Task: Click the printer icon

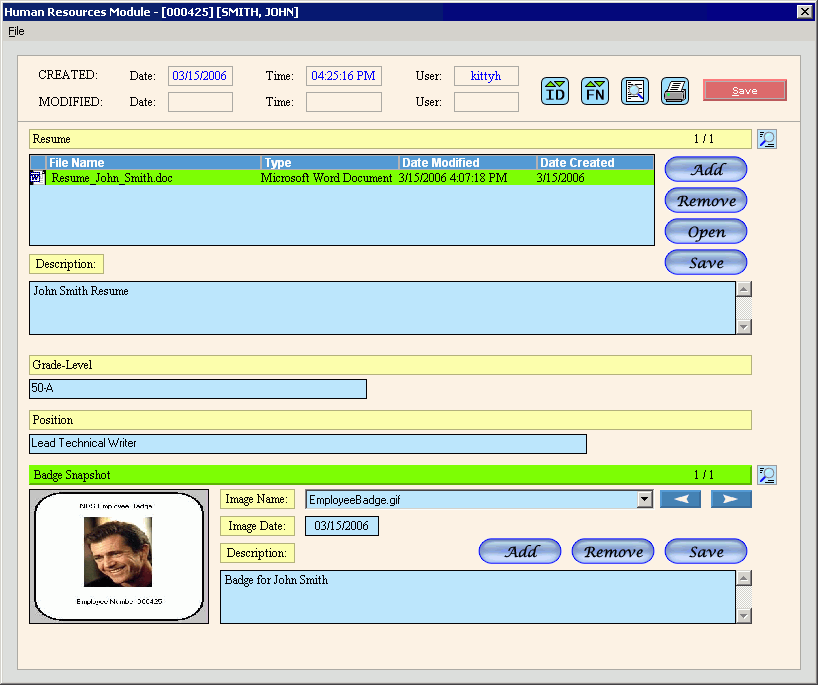Action: tap(675, 91)
